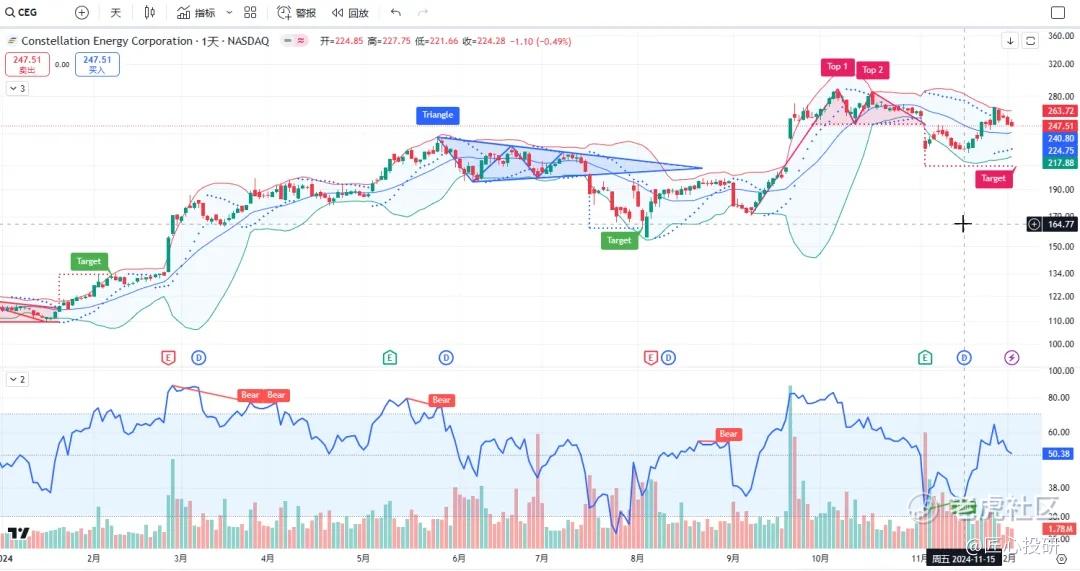Click the 247.51 sell button
This screenshot has width=1080, height=571.
27,64
